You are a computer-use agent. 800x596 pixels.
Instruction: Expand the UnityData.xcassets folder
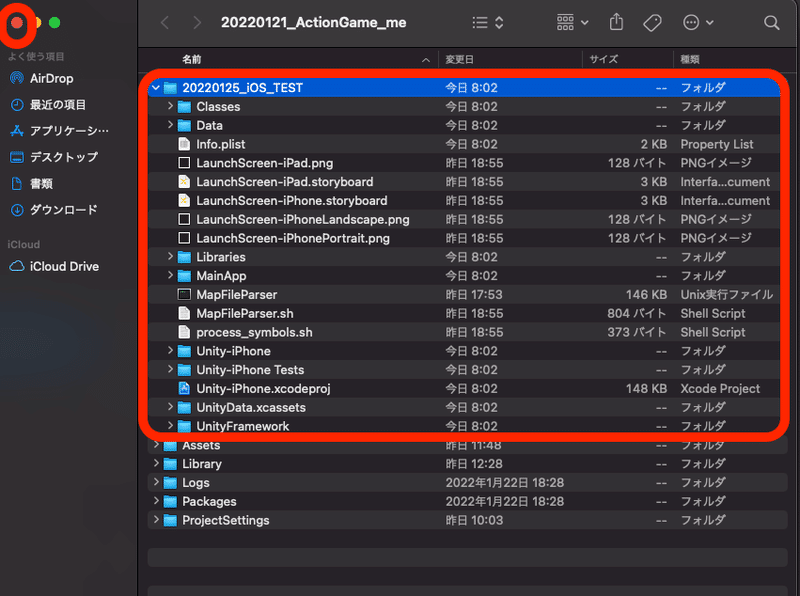tap(170, 407)
